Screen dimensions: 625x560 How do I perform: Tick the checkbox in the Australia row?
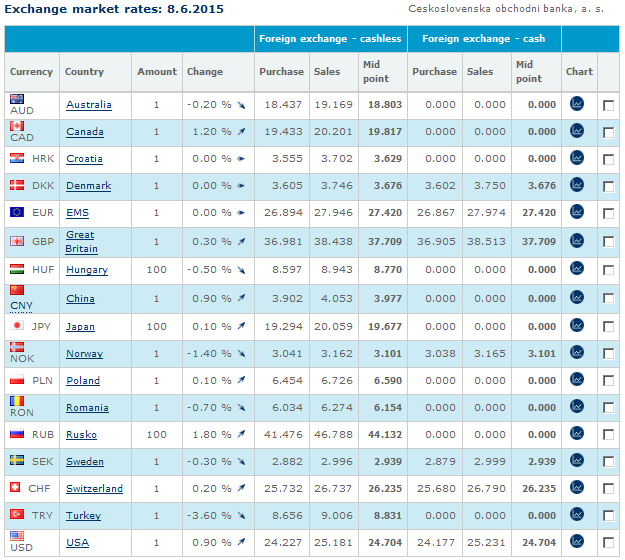[x=608, y=105]
